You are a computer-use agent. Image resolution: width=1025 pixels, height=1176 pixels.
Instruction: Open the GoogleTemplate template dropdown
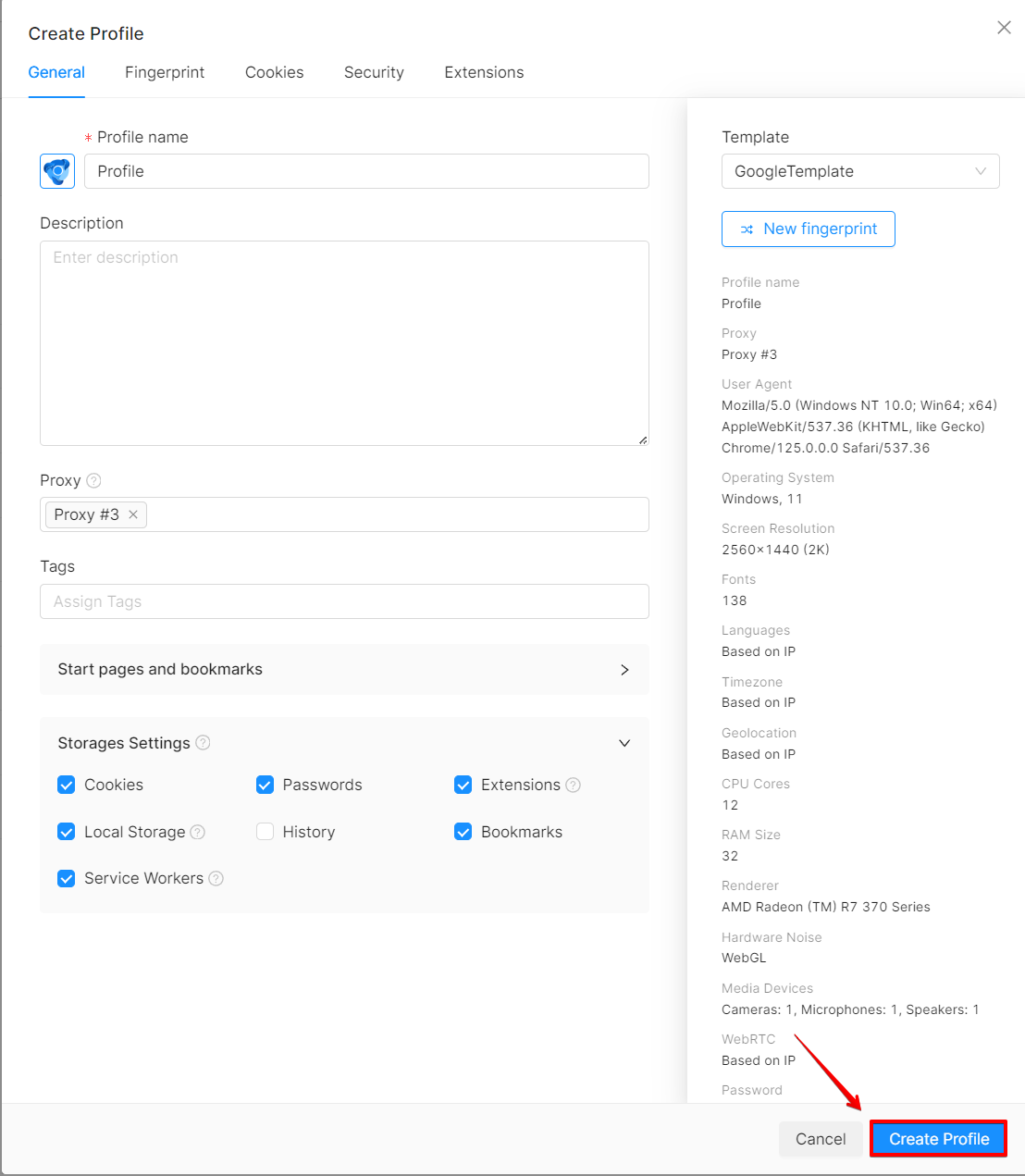[860, 171]
